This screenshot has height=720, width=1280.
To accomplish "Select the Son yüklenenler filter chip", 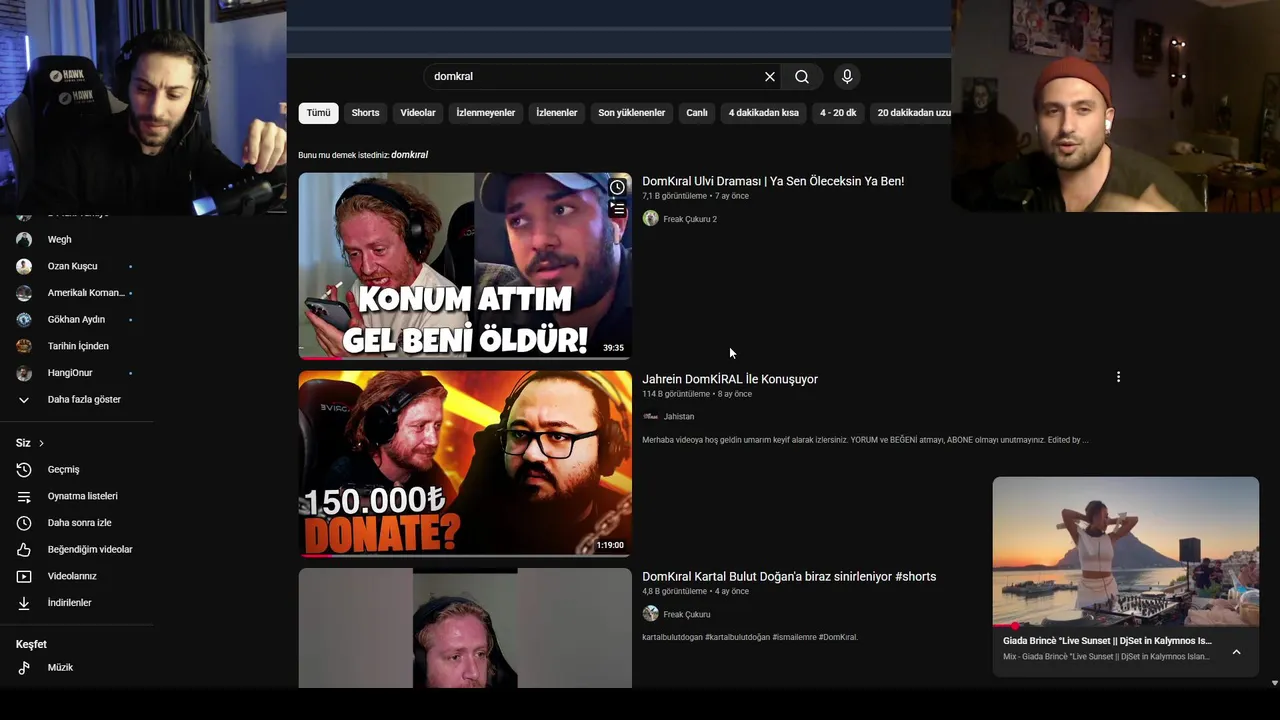I will click(632, 113).
